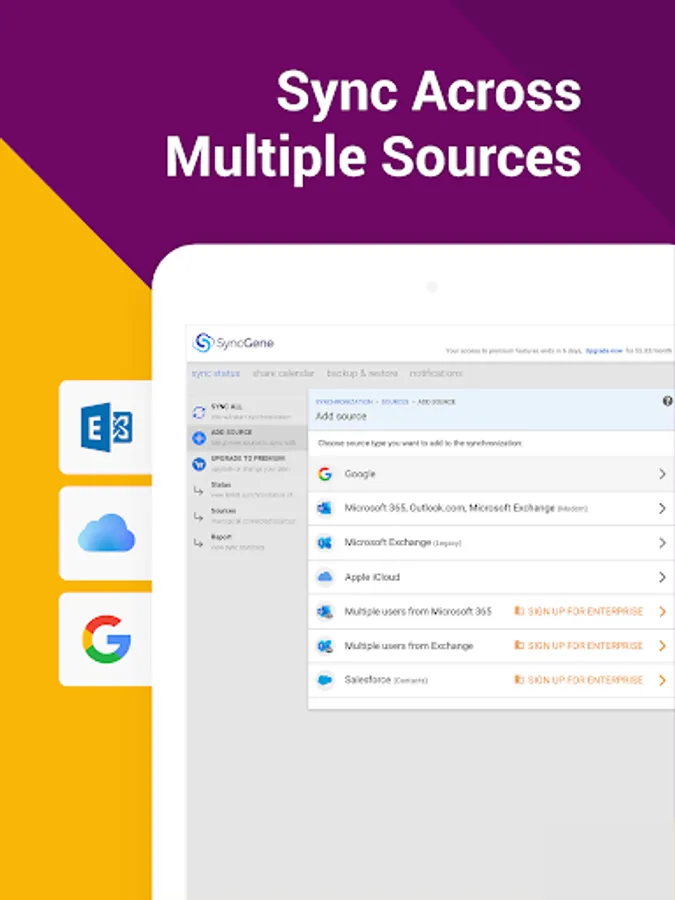The width and height of the screenshot is (675, 900).
Task: Click Sign Up For Enterprise on Salesforce row
Action: point(579,680)
